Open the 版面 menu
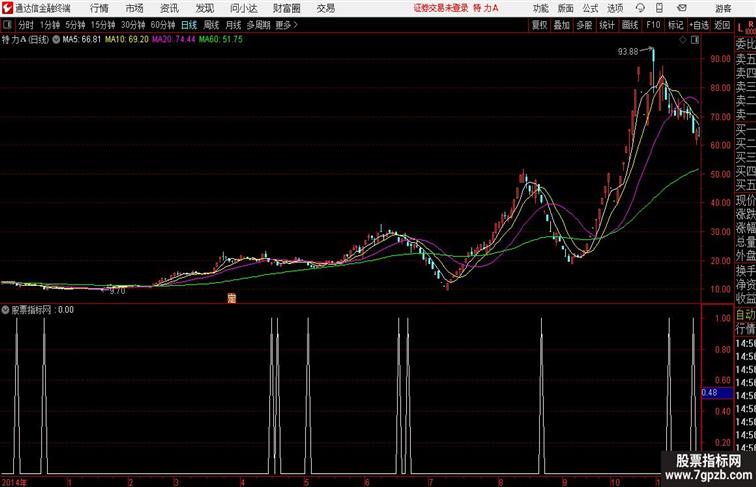The width and height of the screenshot is (756, 487). pyautogui.click(x=566, y=8)
